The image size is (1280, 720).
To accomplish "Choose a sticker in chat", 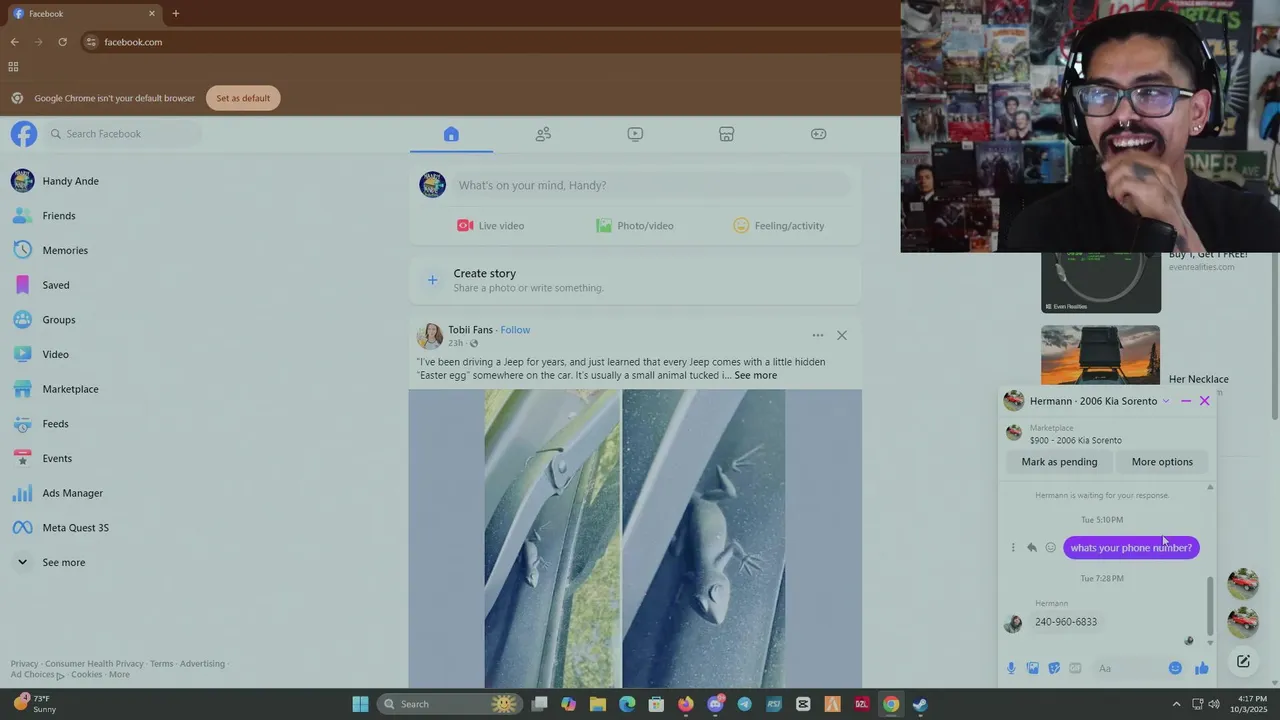I will tap(1054, 668).
